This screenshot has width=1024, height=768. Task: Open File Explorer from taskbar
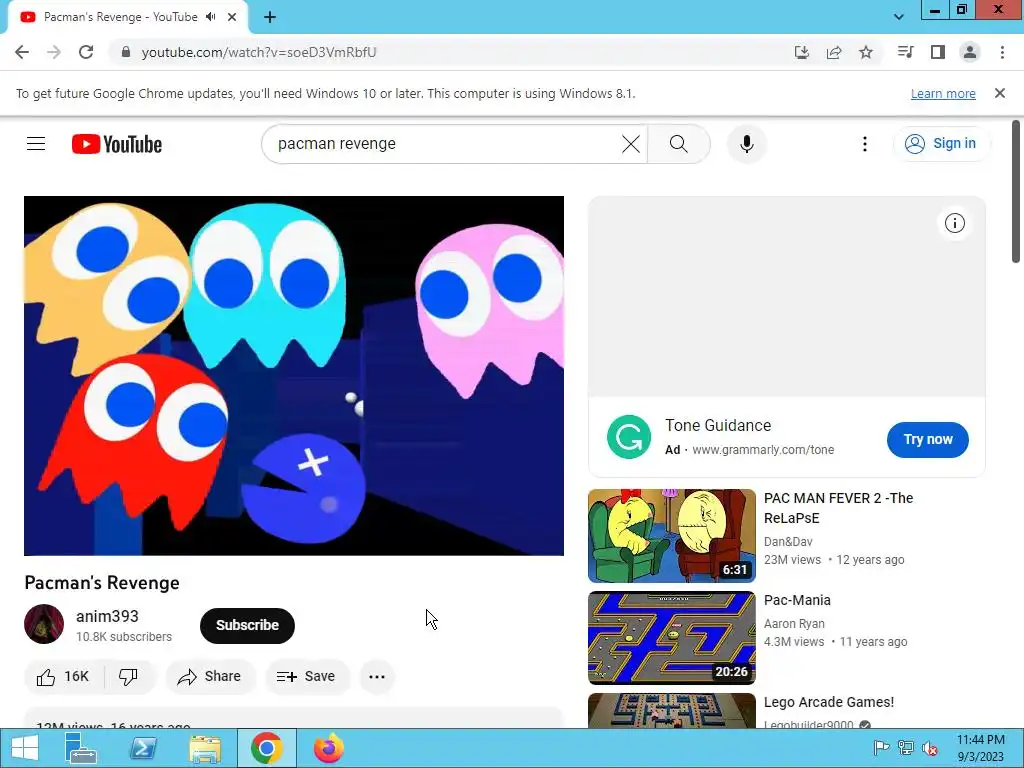pos(205,748)
